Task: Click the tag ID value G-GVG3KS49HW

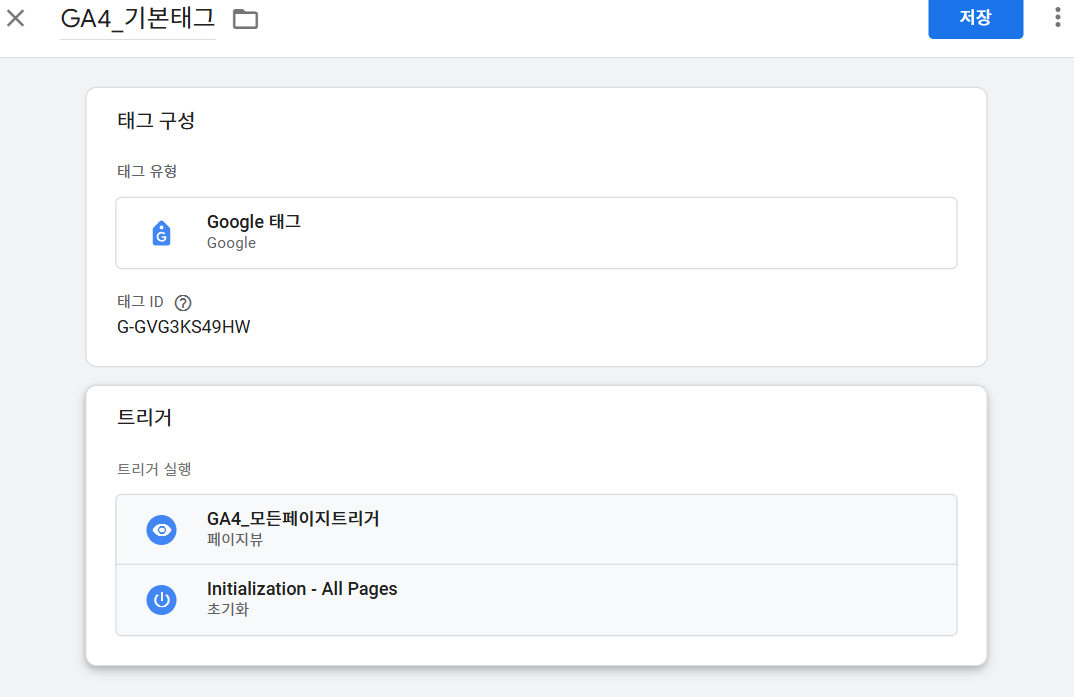Action: click(184, 327)
